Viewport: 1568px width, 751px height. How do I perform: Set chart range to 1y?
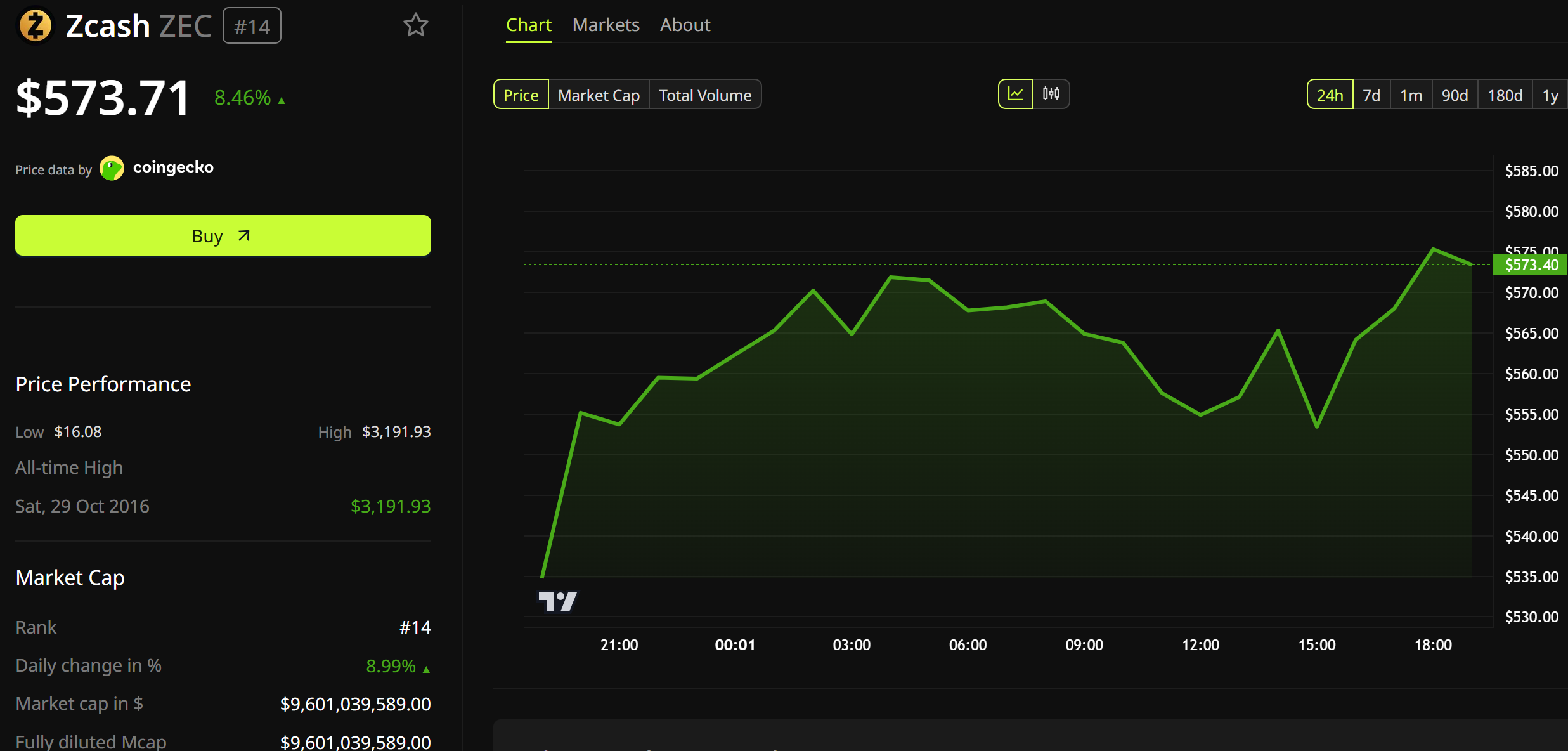tap(1550, 95)
